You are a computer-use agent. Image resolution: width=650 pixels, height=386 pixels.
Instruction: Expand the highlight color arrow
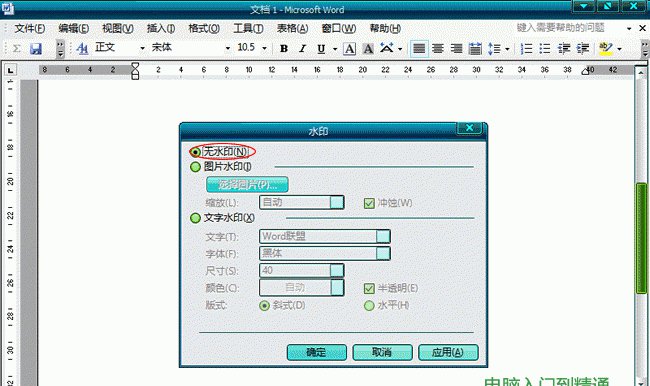619,49
